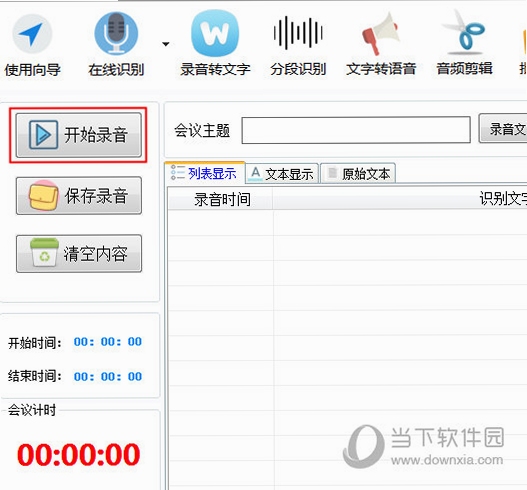Switch to the 原始文本 tab

coord(358,174)
